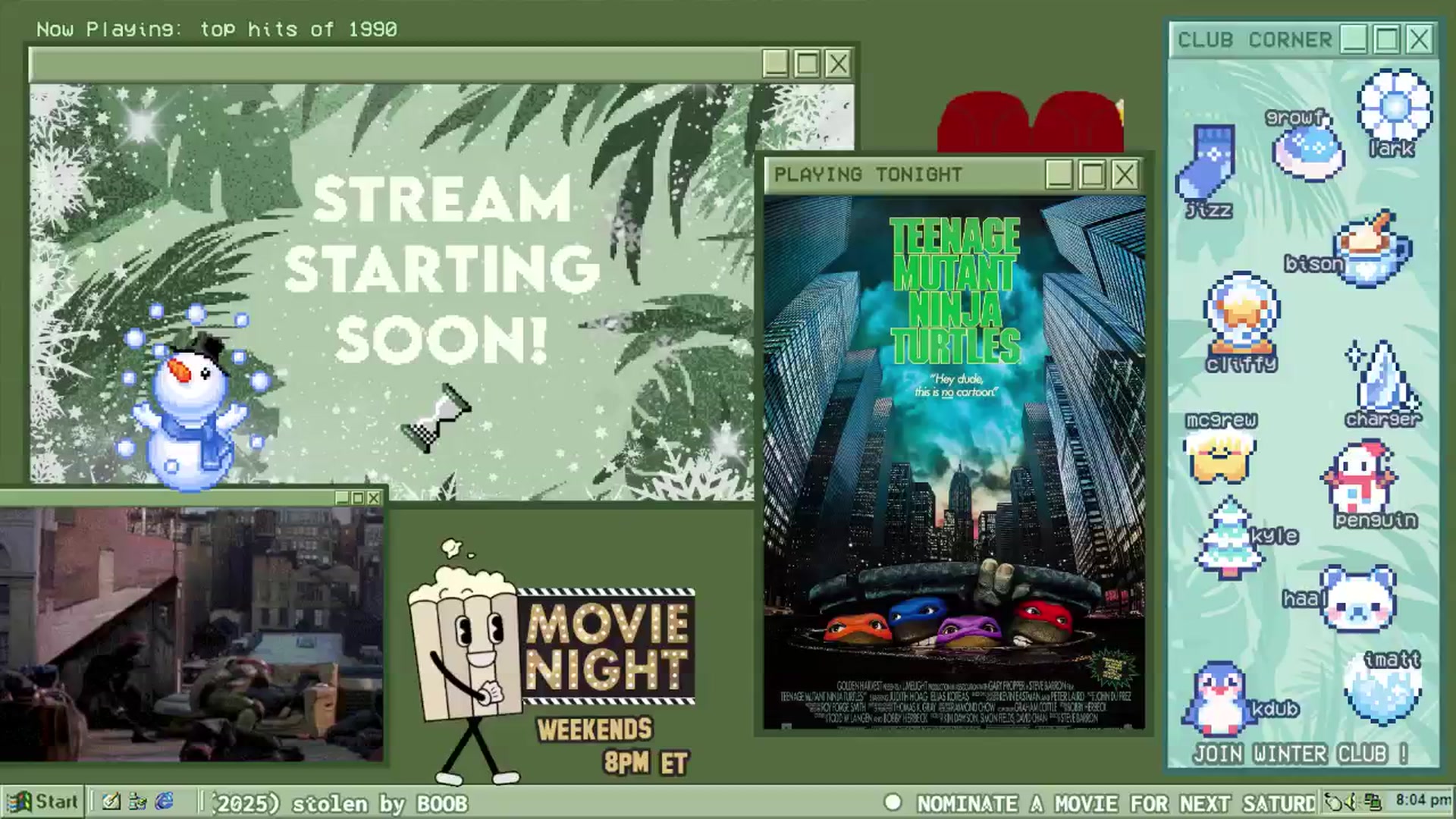The image size is (1456, 819).
Task: Click the CLUB CORNER window title
Action: click(x=1254, y=39)
